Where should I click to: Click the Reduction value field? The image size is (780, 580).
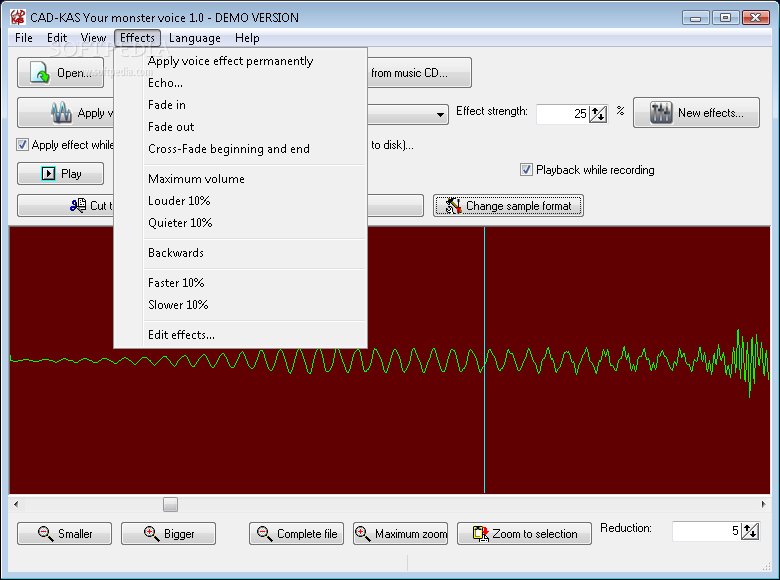(x=706, y=531)
